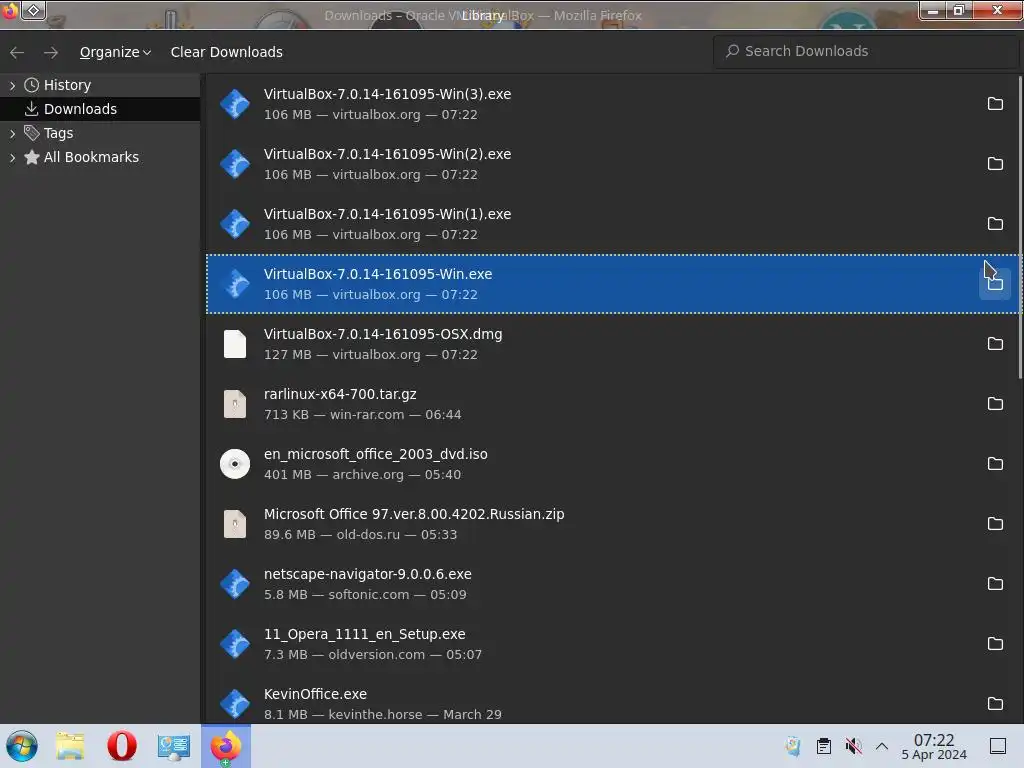Click the VirtualBox OSX.dmg file icon
This screenshot has width=1024, height=768.
pyautogui.click(x=234, y=344)
